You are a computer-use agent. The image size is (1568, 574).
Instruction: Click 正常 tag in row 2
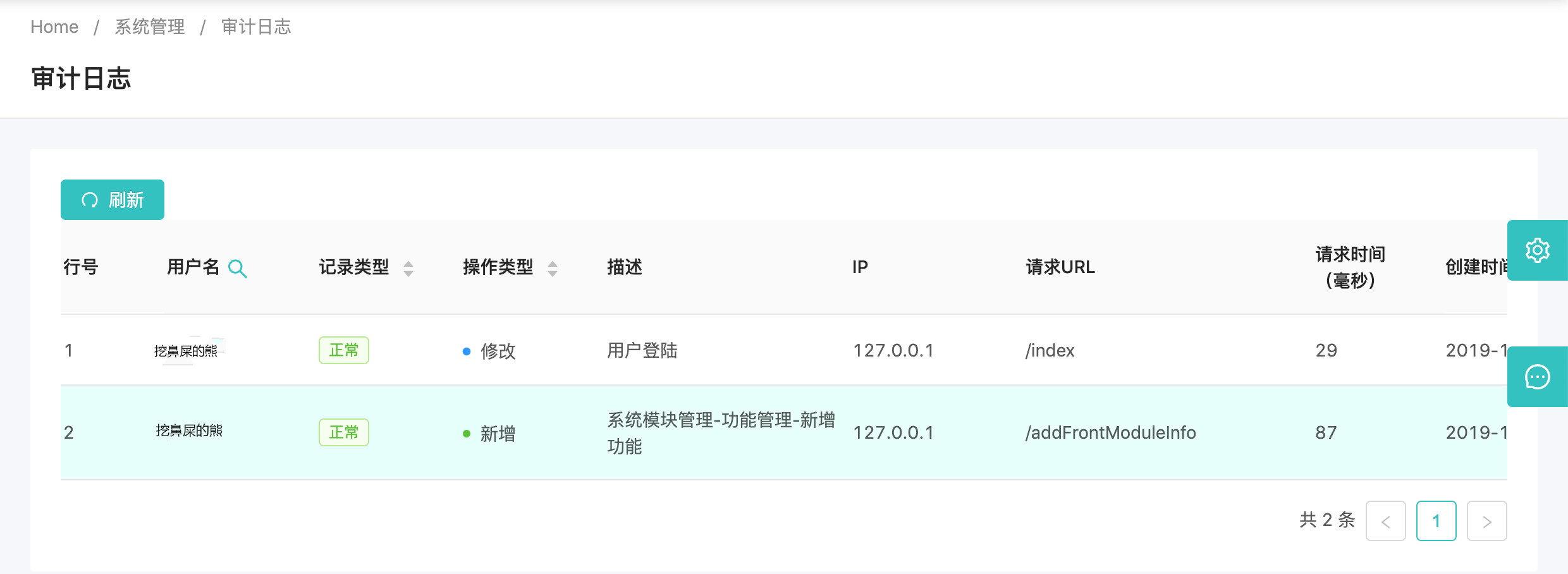pos(343,432)
